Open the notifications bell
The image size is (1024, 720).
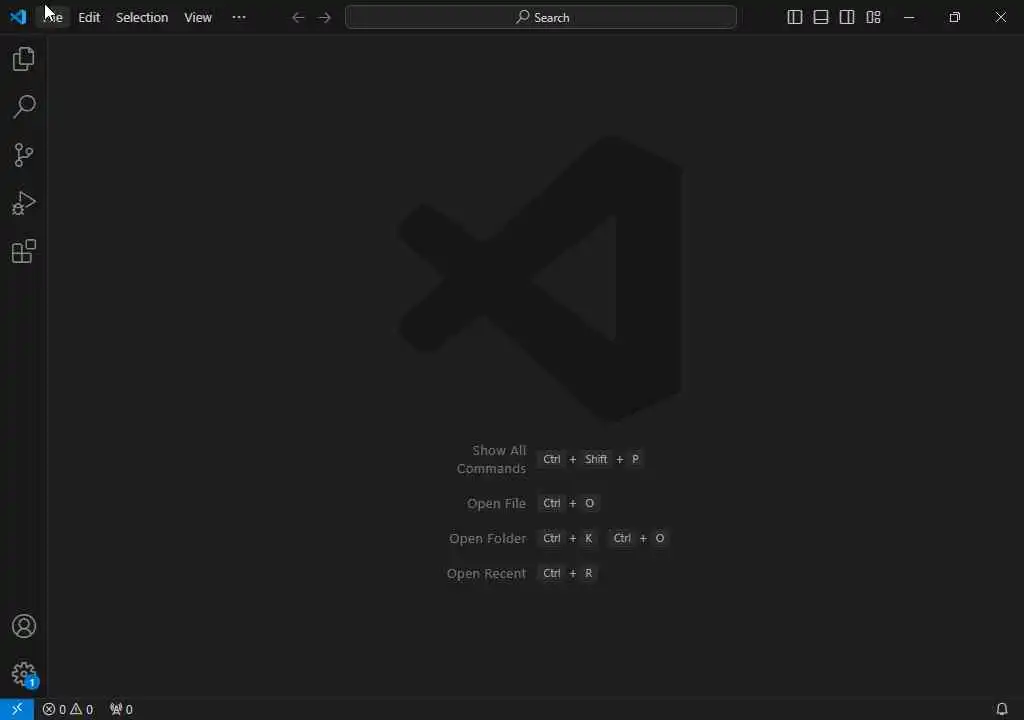tap(1002, 709)
